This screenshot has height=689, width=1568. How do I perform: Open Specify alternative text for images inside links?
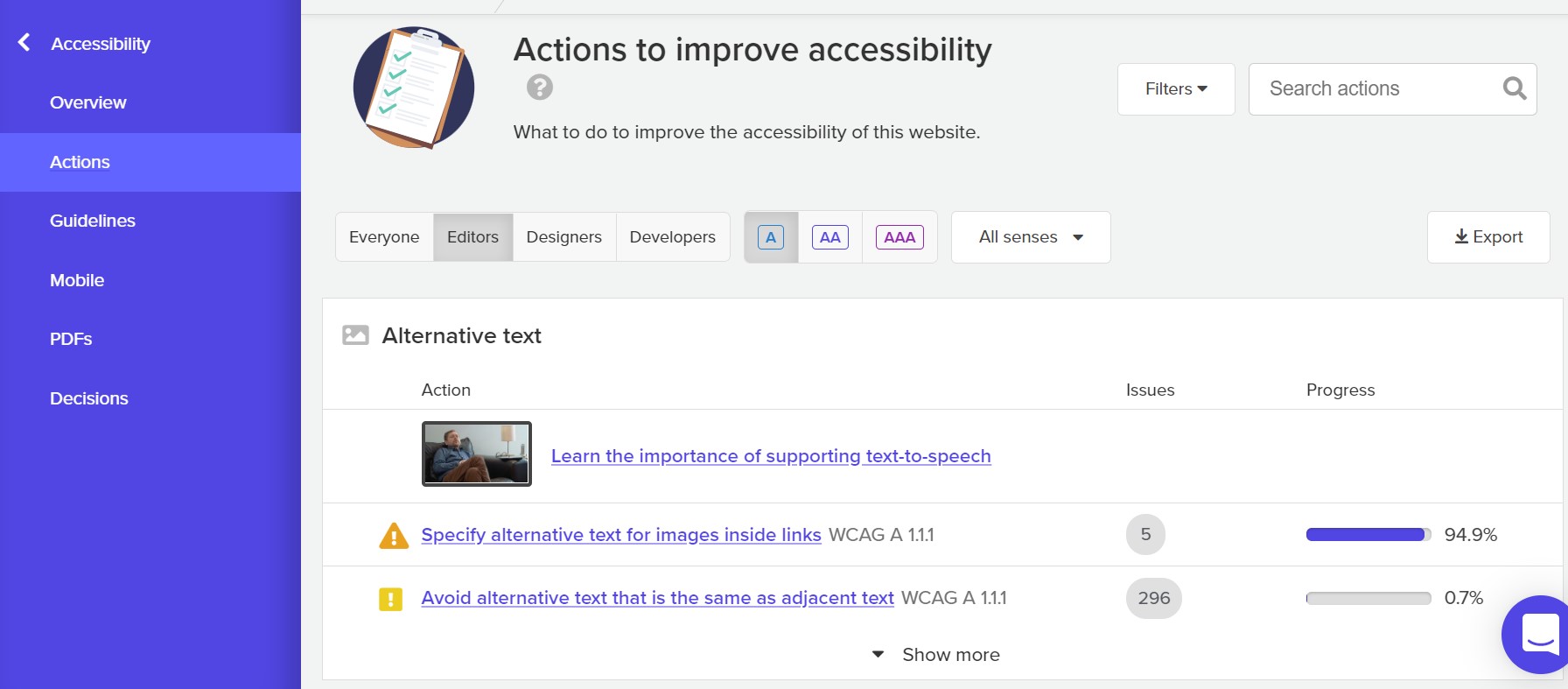[x=621, y=534]
